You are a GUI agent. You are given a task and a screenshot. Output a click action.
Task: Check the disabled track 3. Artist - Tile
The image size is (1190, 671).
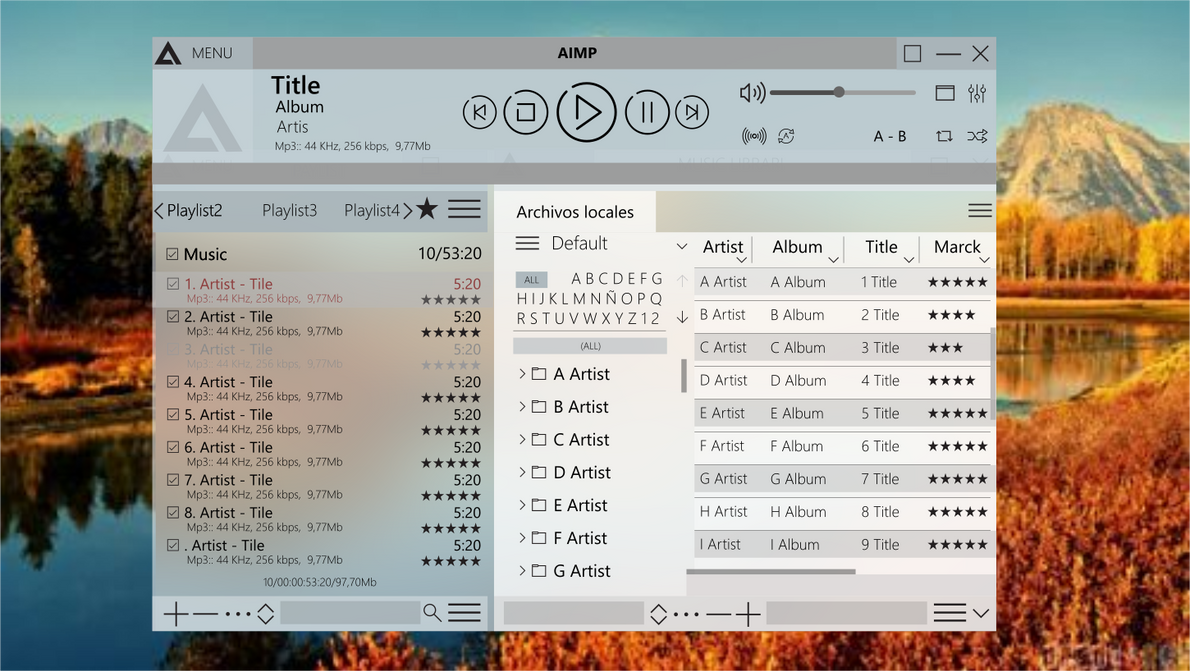click(x=173, y=349)
